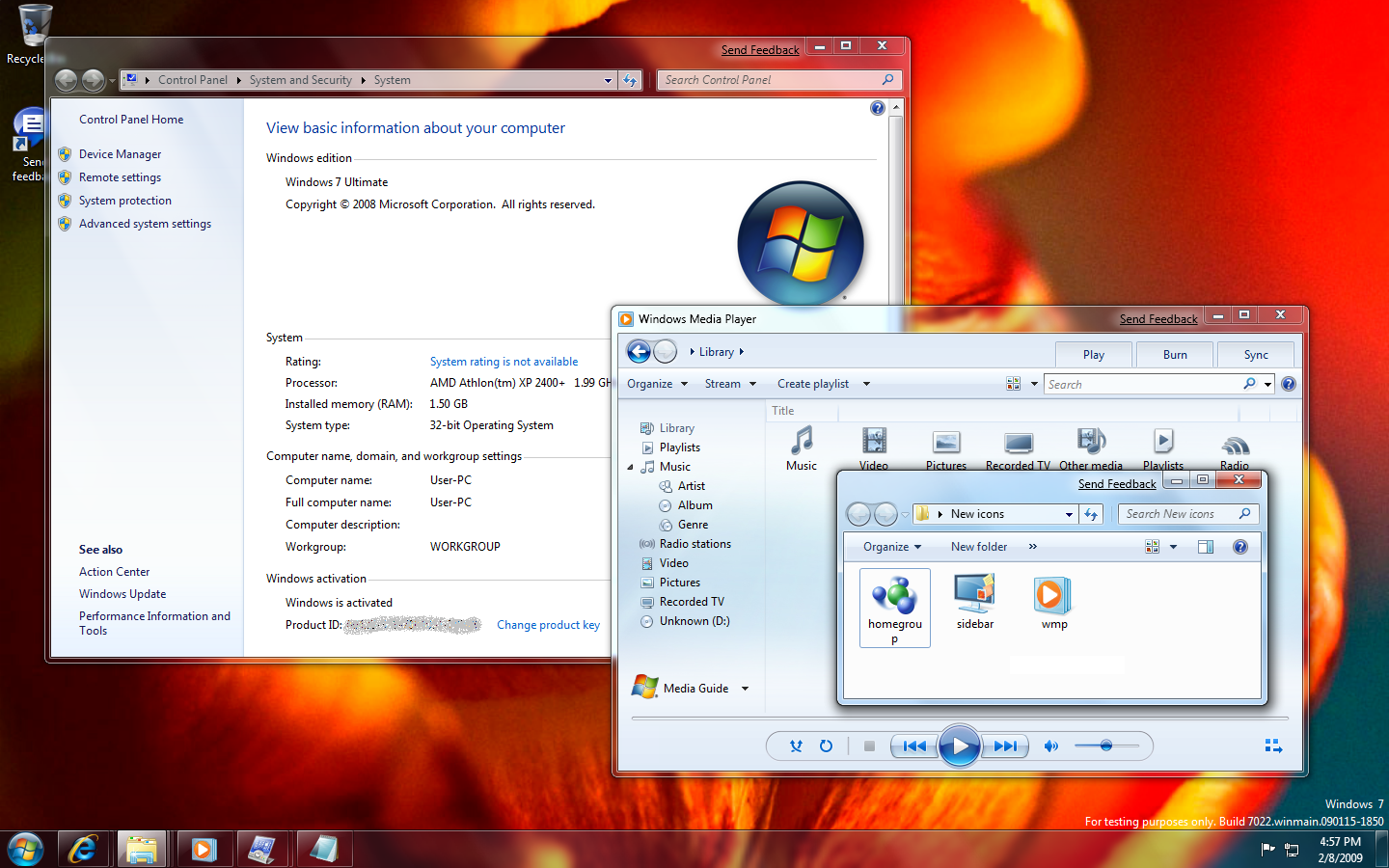Open System protection link
This screenshot has height=868, width=1389.
pyautogui.click(x=125, y=201)
